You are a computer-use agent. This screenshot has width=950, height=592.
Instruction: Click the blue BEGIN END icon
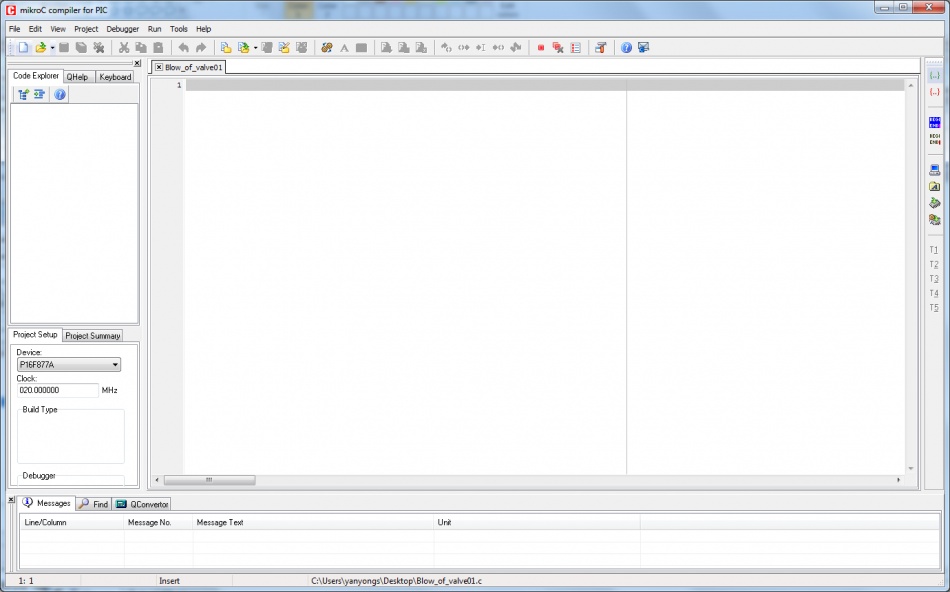coord(934,122)
